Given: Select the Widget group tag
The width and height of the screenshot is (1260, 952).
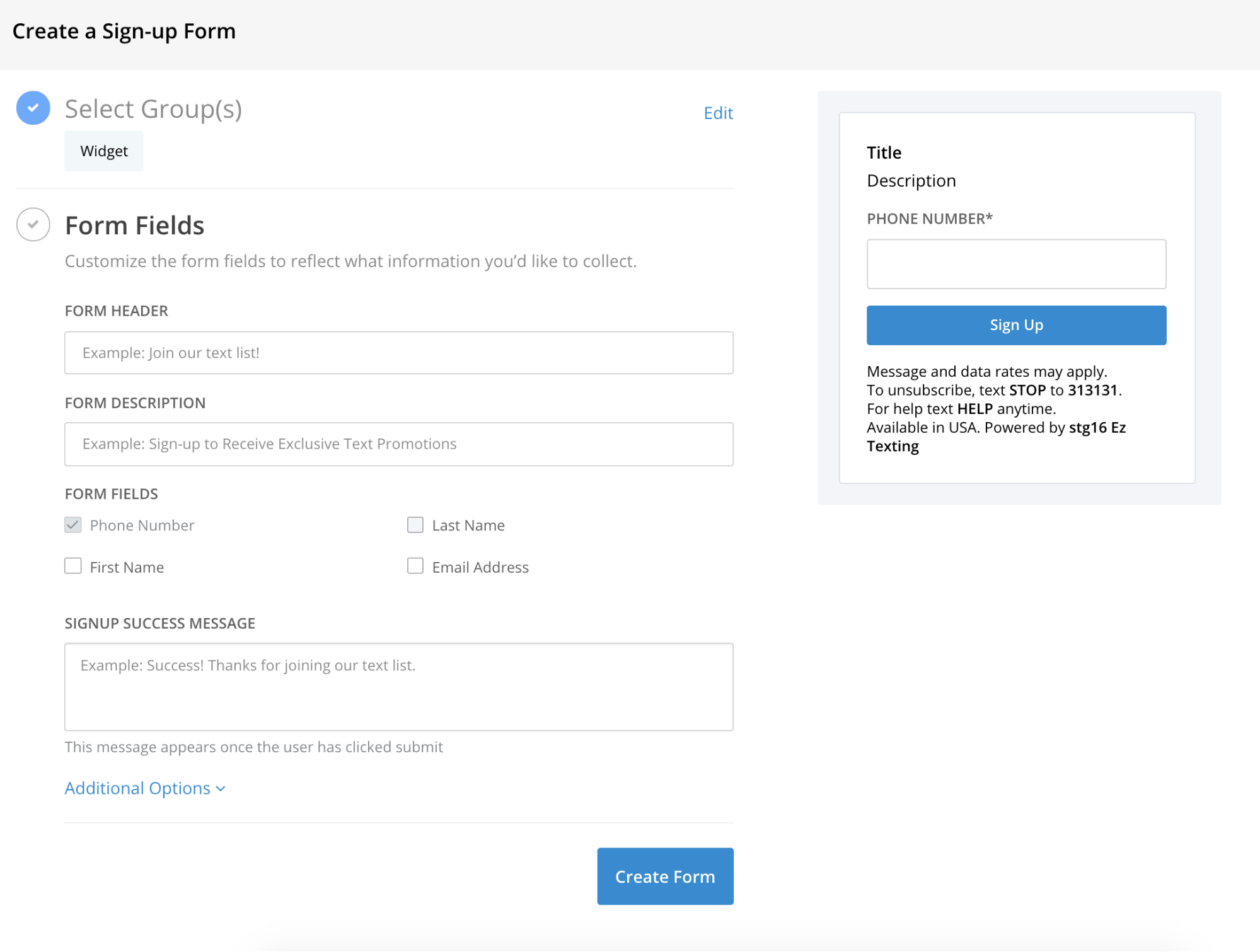Looking at the screenshot, I should pyautogui.click(x=103, y=151).
